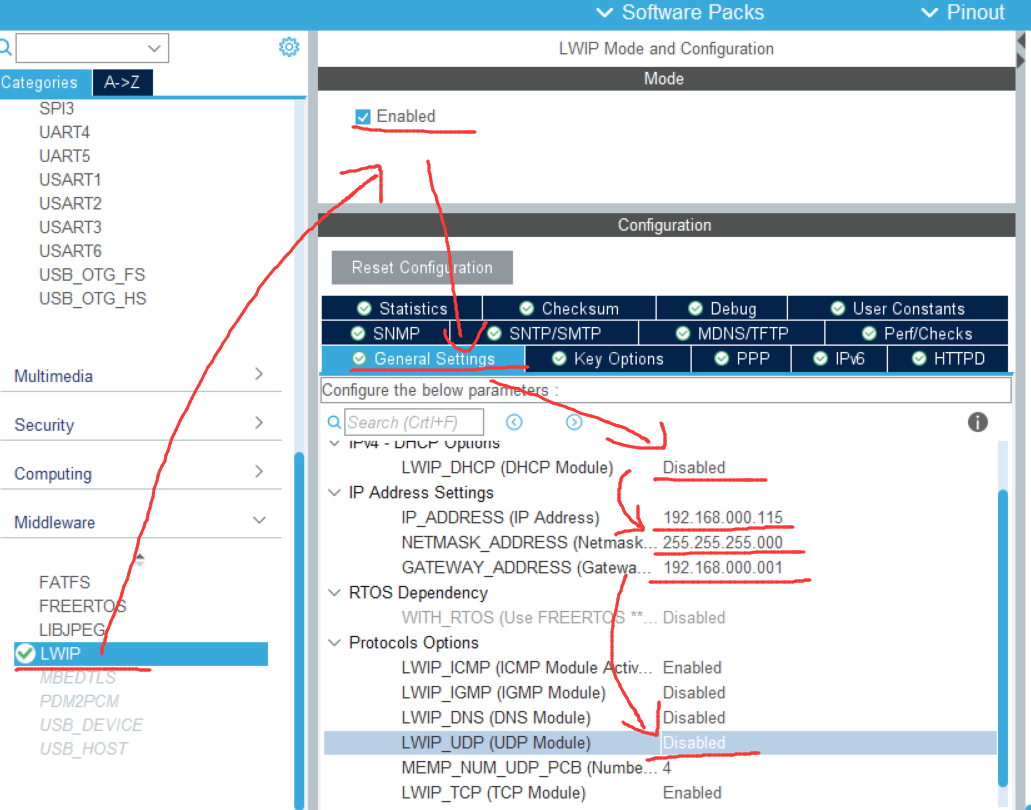The width and height of the screenshot is (1031, 810).
Task: Click the categories list vertical scrollbar
Action: pyautogui.click(x=299, y=631)
